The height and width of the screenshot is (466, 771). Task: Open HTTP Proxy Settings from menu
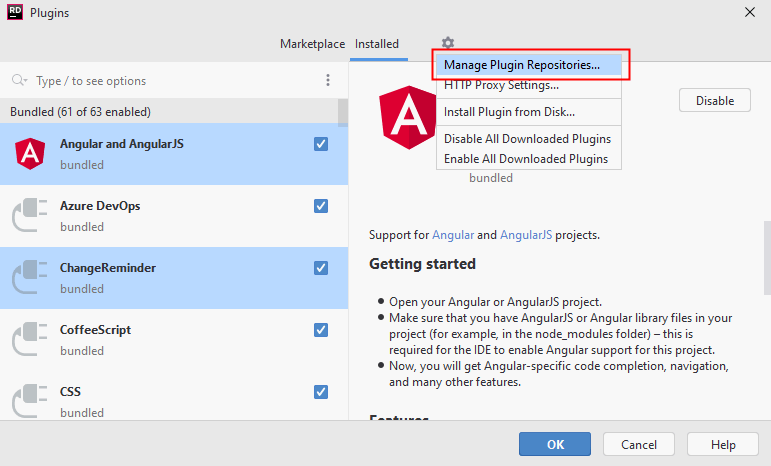pos(501,85)
